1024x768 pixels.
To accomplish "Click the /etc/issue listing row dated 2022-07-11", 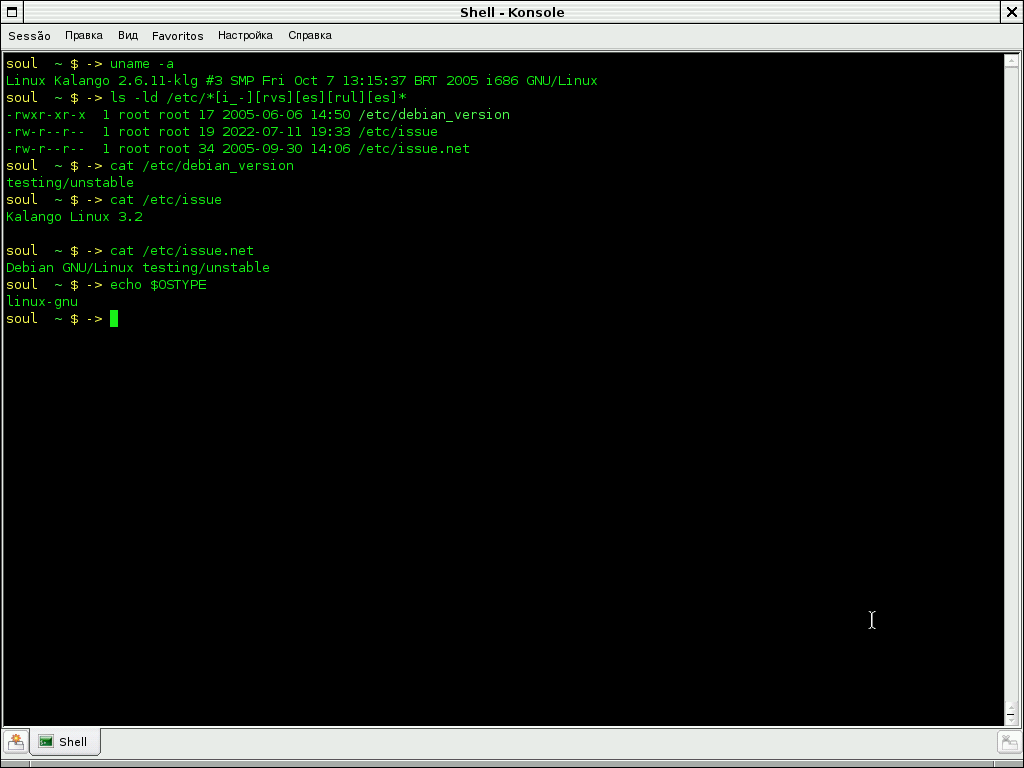I will click(x=222, y=131).
